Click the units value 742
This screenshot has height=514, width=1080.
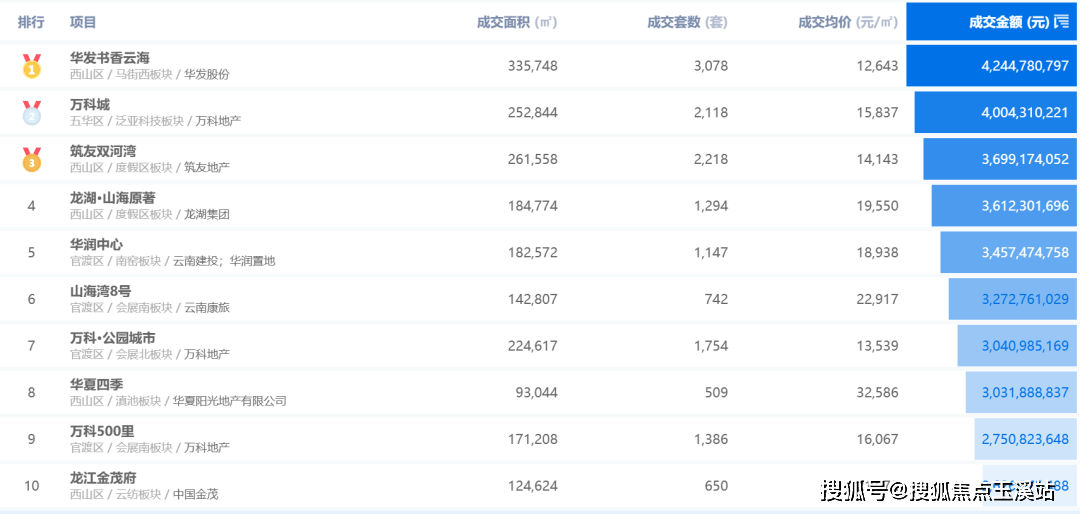point(716,299)
